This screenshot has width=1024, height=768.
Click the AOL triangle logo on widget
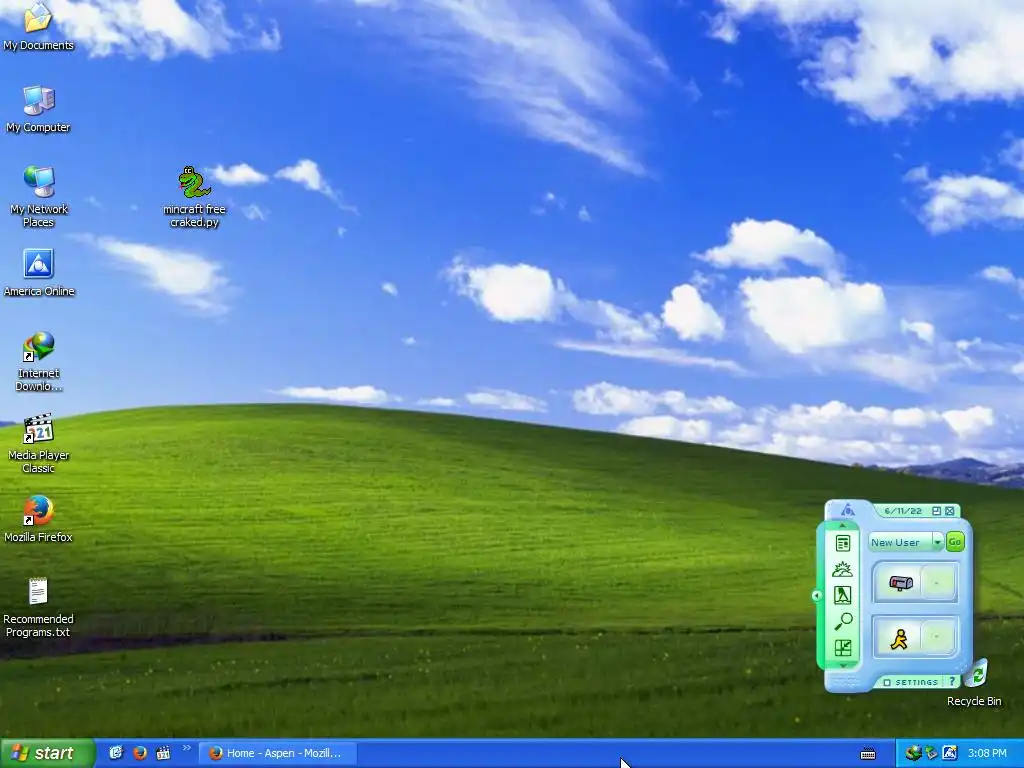848,509
